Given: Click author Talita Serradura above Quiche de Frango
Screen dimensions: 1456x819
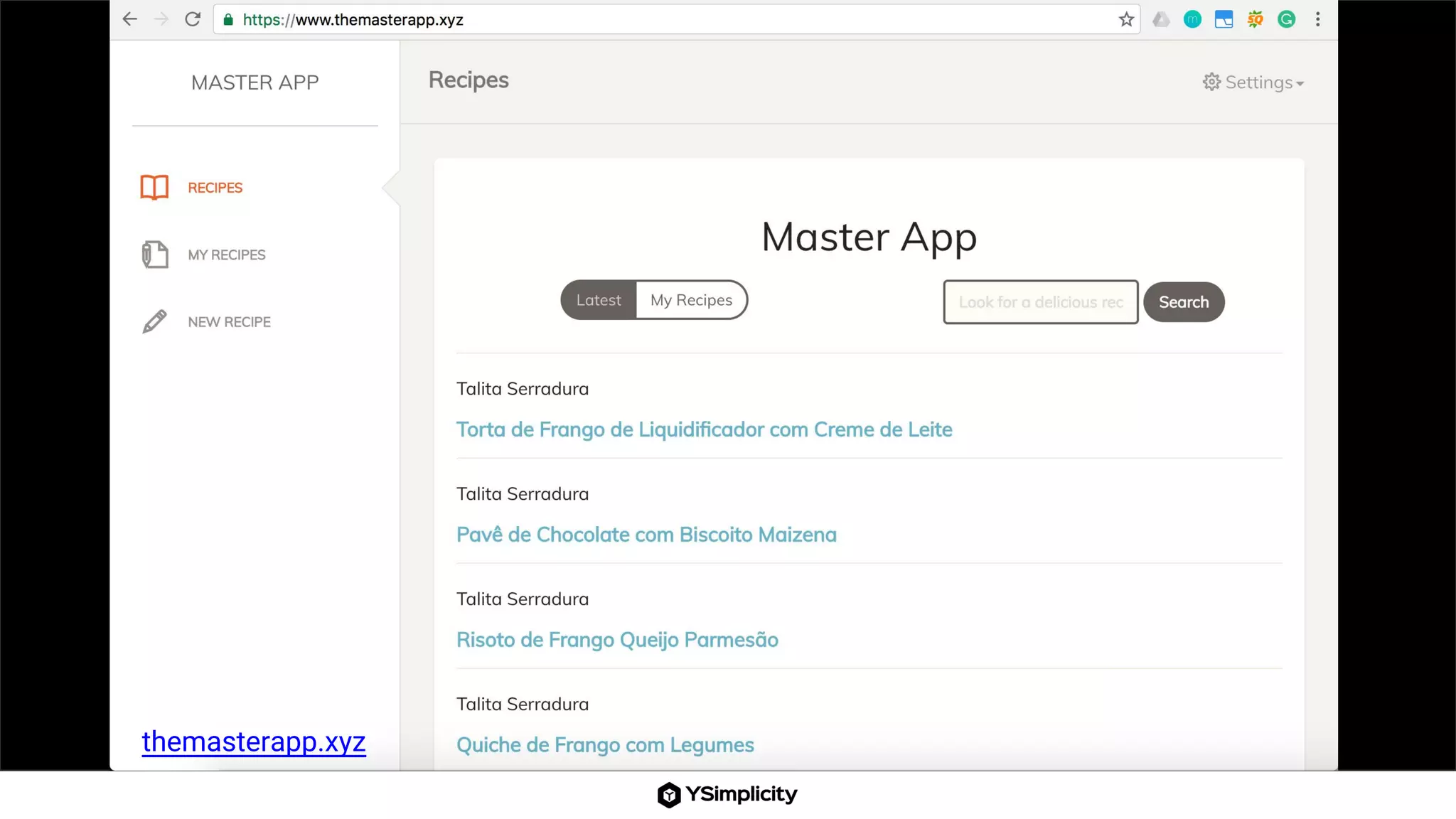Looking at the screenshot, I should pos(523,705).
